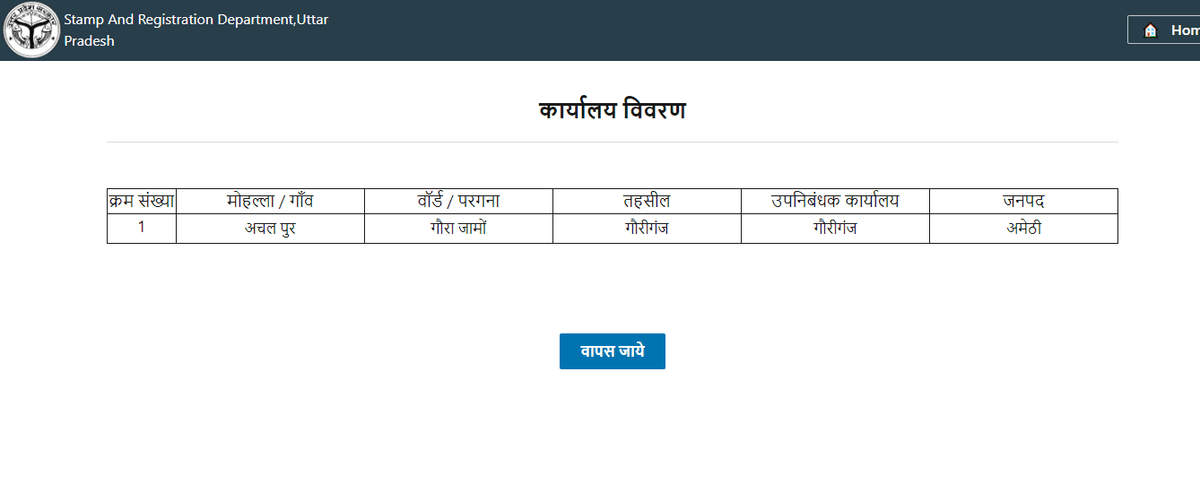
Task: Select the अचल पुर village cell
Action: coord(270,228)
